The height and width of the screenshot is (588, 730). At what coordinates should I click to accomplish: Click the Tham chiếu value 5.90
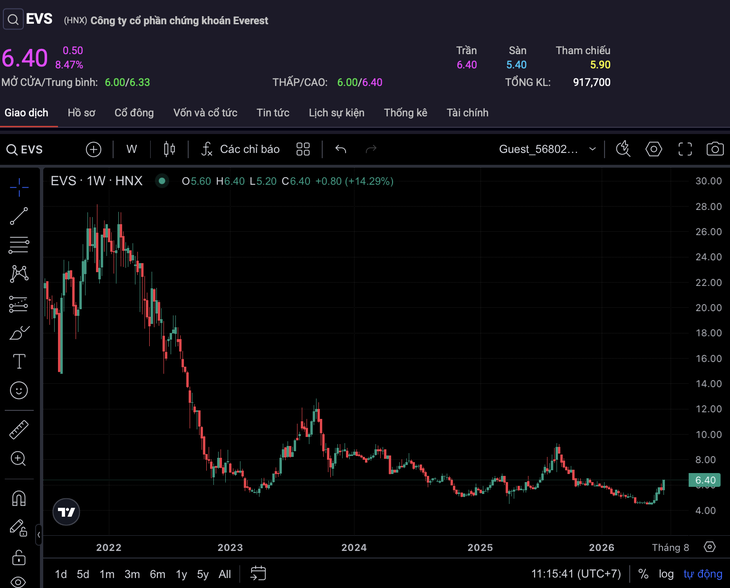[600, 65]
